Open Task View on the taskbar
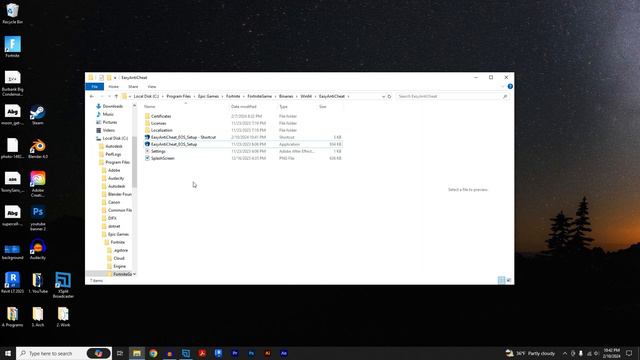 click(x=120, y=353)
